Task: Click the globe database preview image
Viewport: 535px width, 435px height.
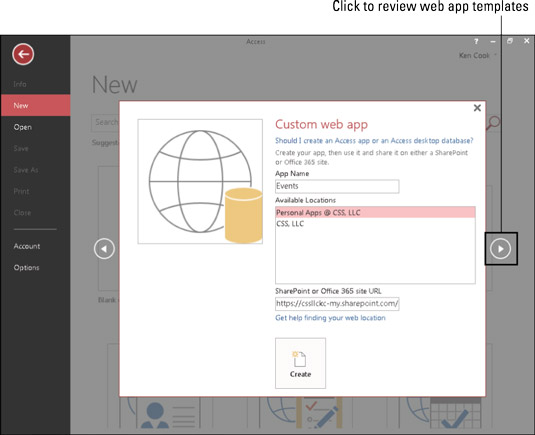Action: (x=200, y=182)
